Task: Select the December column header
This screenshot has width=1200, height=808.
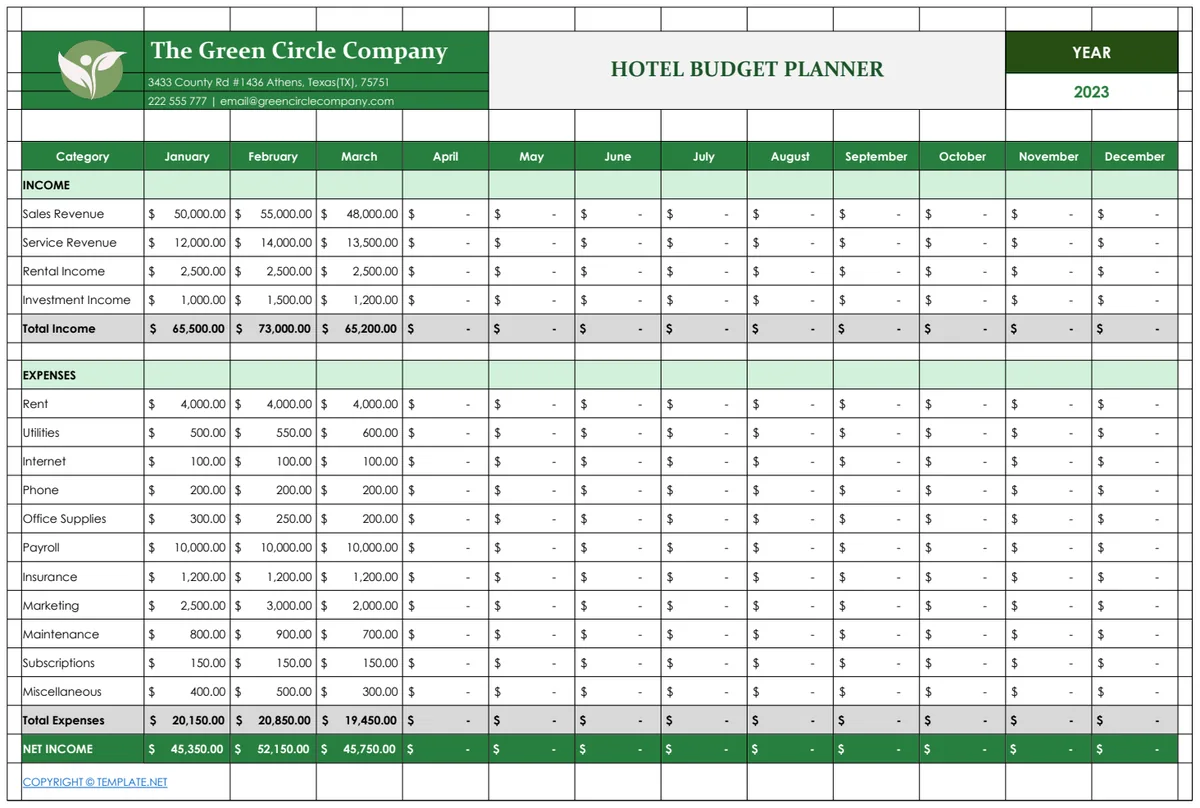Action: pos(1134,156)
